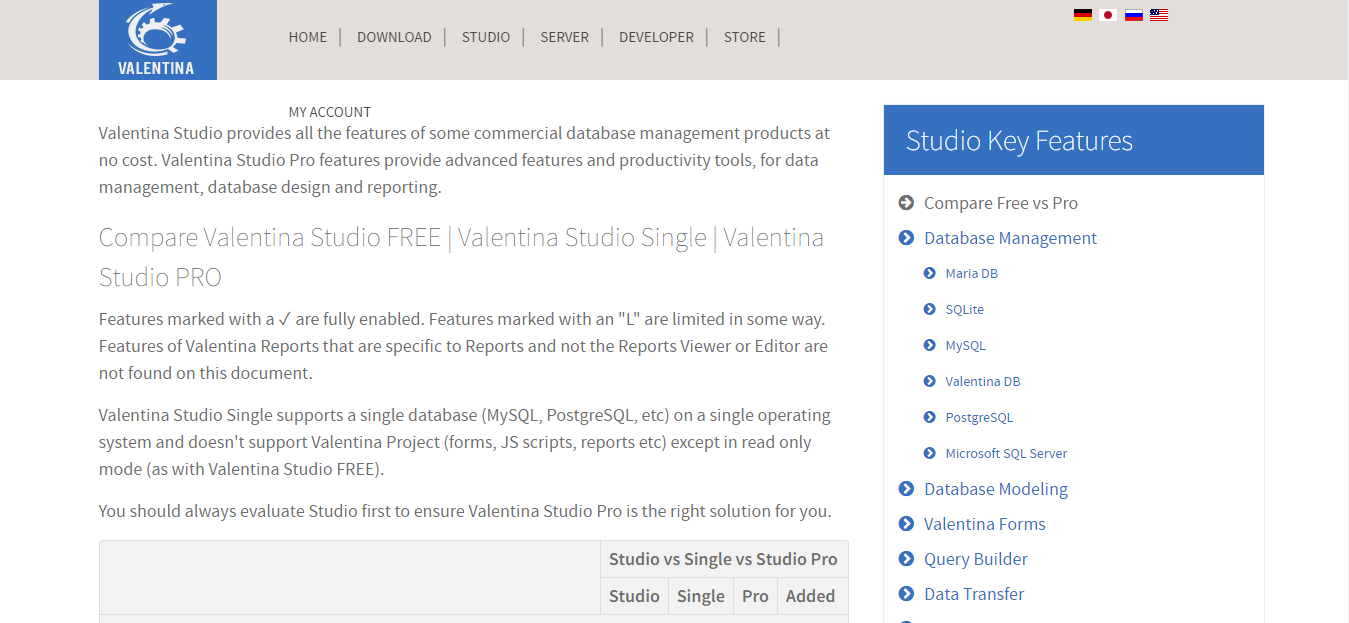Open Compare Free vs Pro link
This screenshot has height=623, width=1349.
tap(1001, 203)
